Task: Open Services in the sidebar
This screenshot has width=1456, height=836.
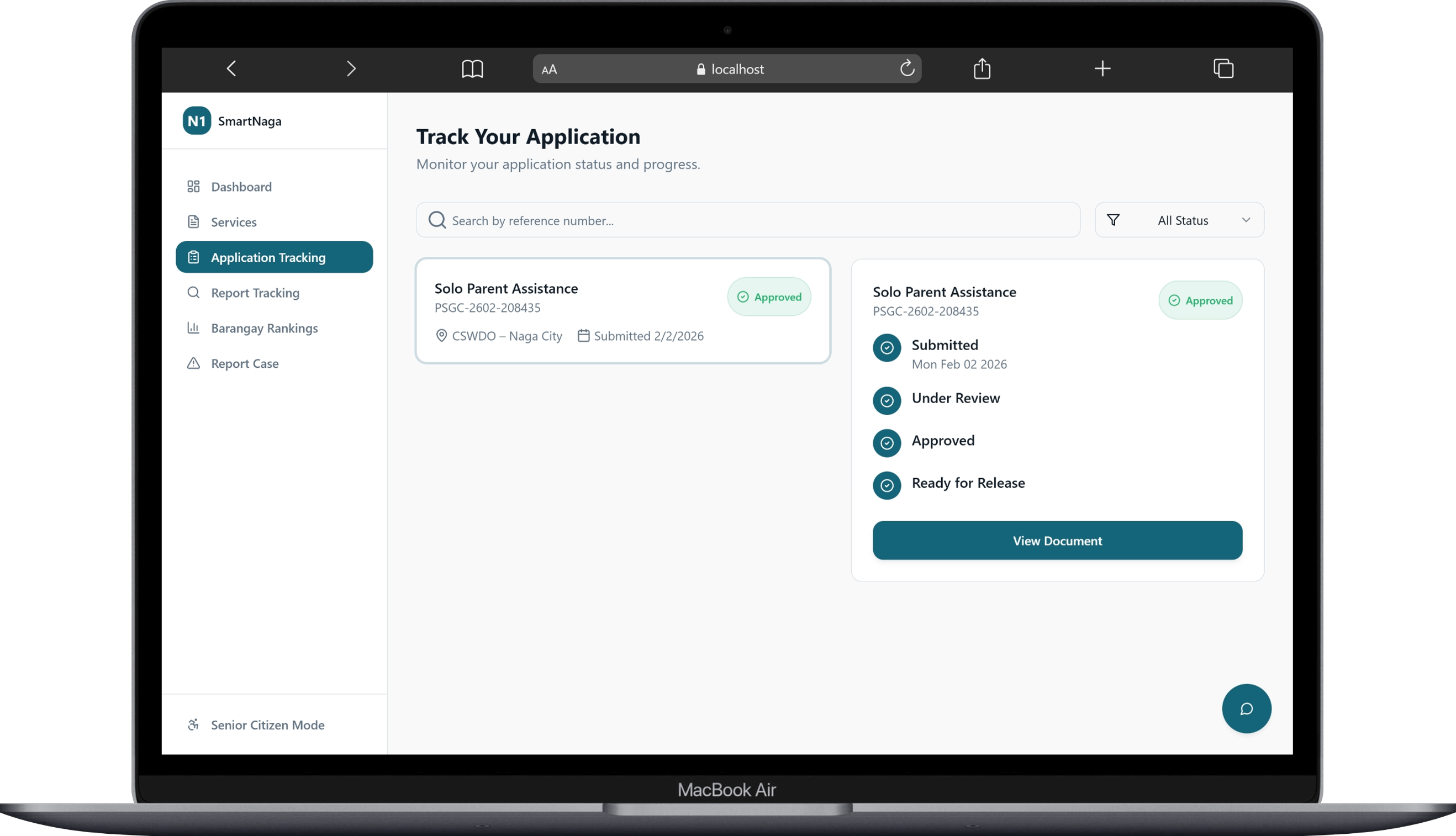Action: [274, 221]
